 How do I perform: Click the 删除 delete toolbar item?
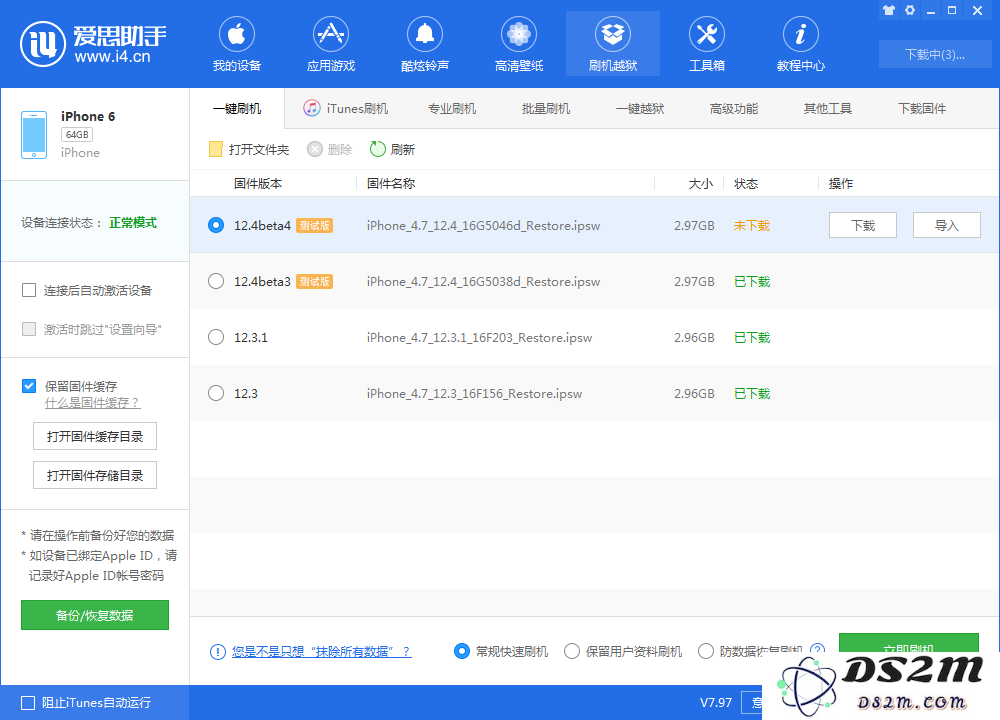[x=330, y=149]
